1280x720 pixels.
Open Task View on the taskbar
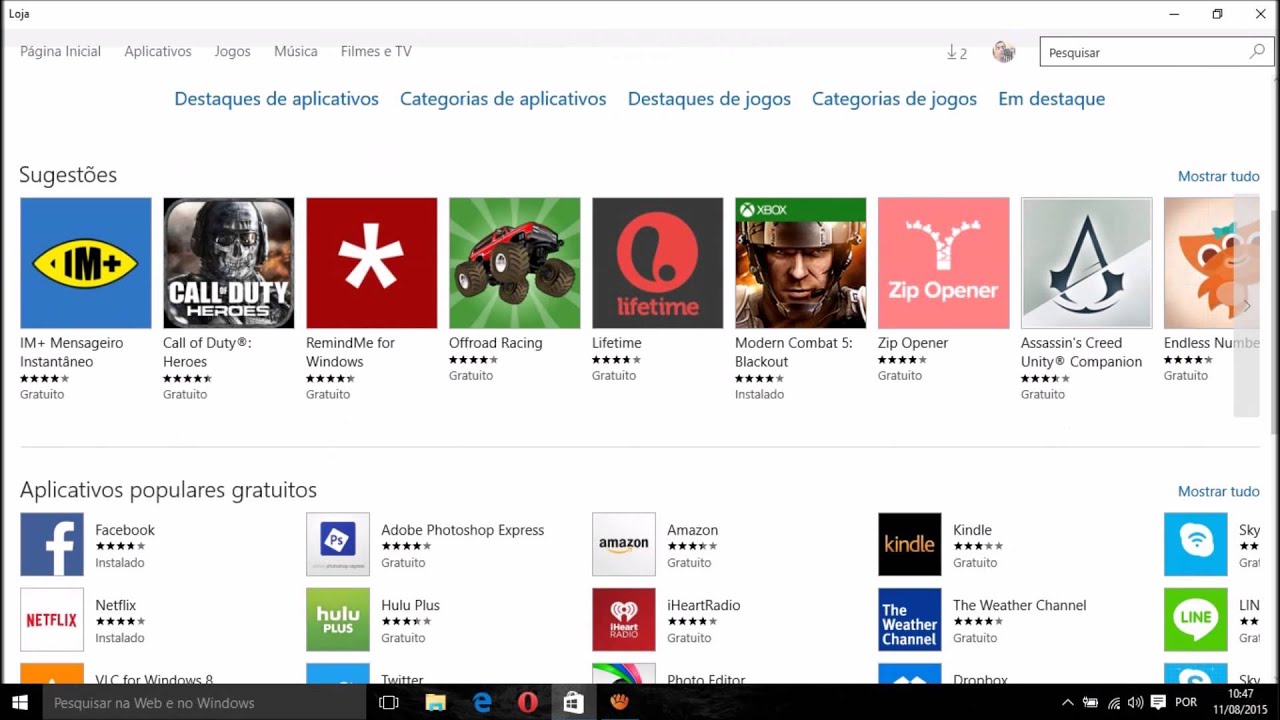pyautogui.click(x=389, y=703)
